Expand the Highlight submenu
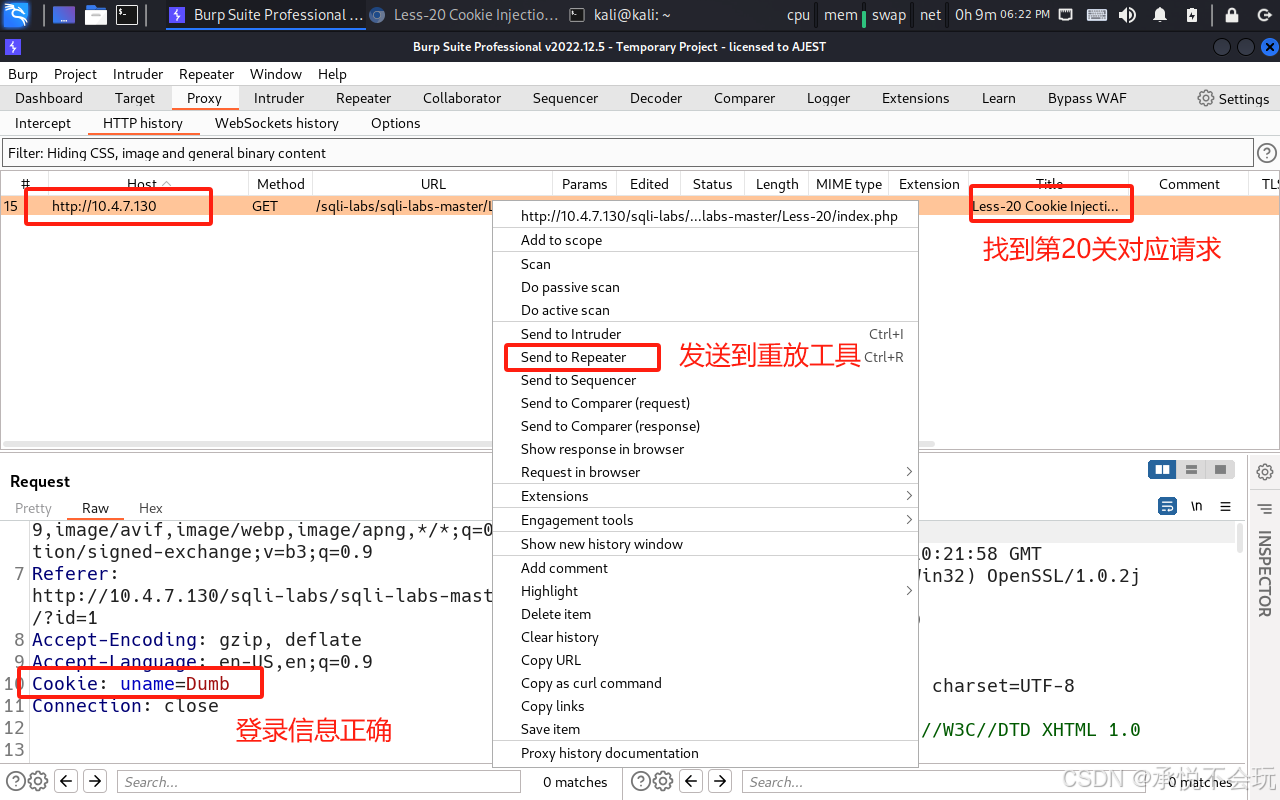 (705, 591)
